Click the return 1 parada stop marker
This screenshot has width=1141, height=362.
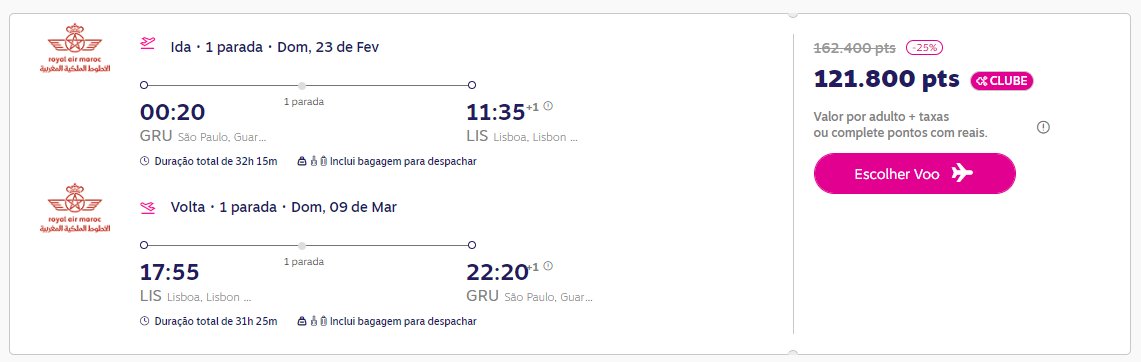point(302,245)
